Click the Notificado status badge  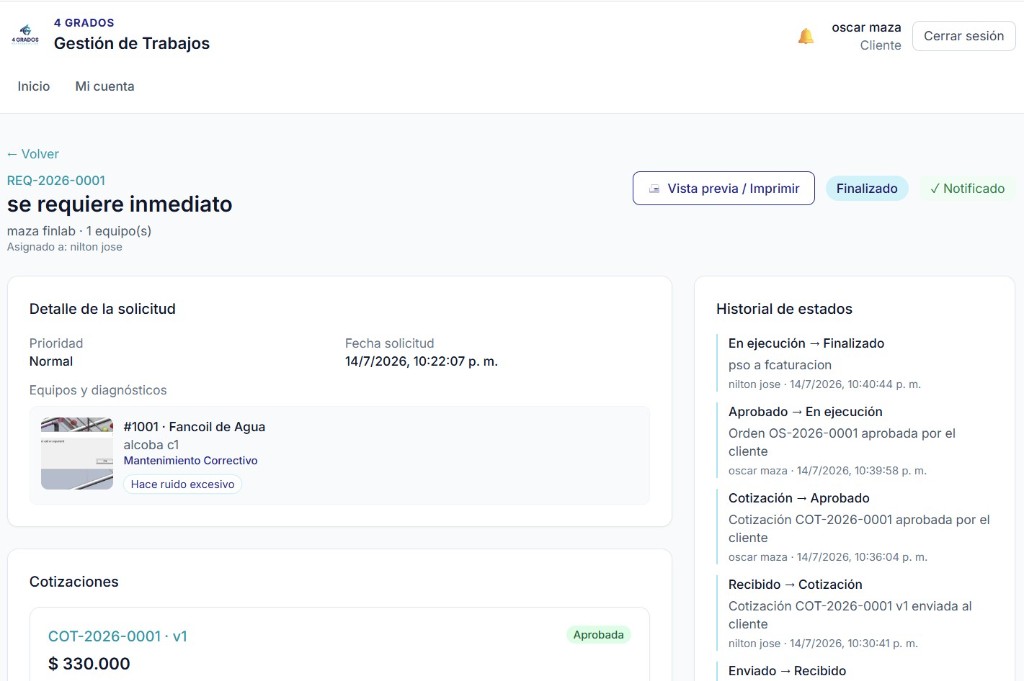pyautogui.click(x=967, y=188)
